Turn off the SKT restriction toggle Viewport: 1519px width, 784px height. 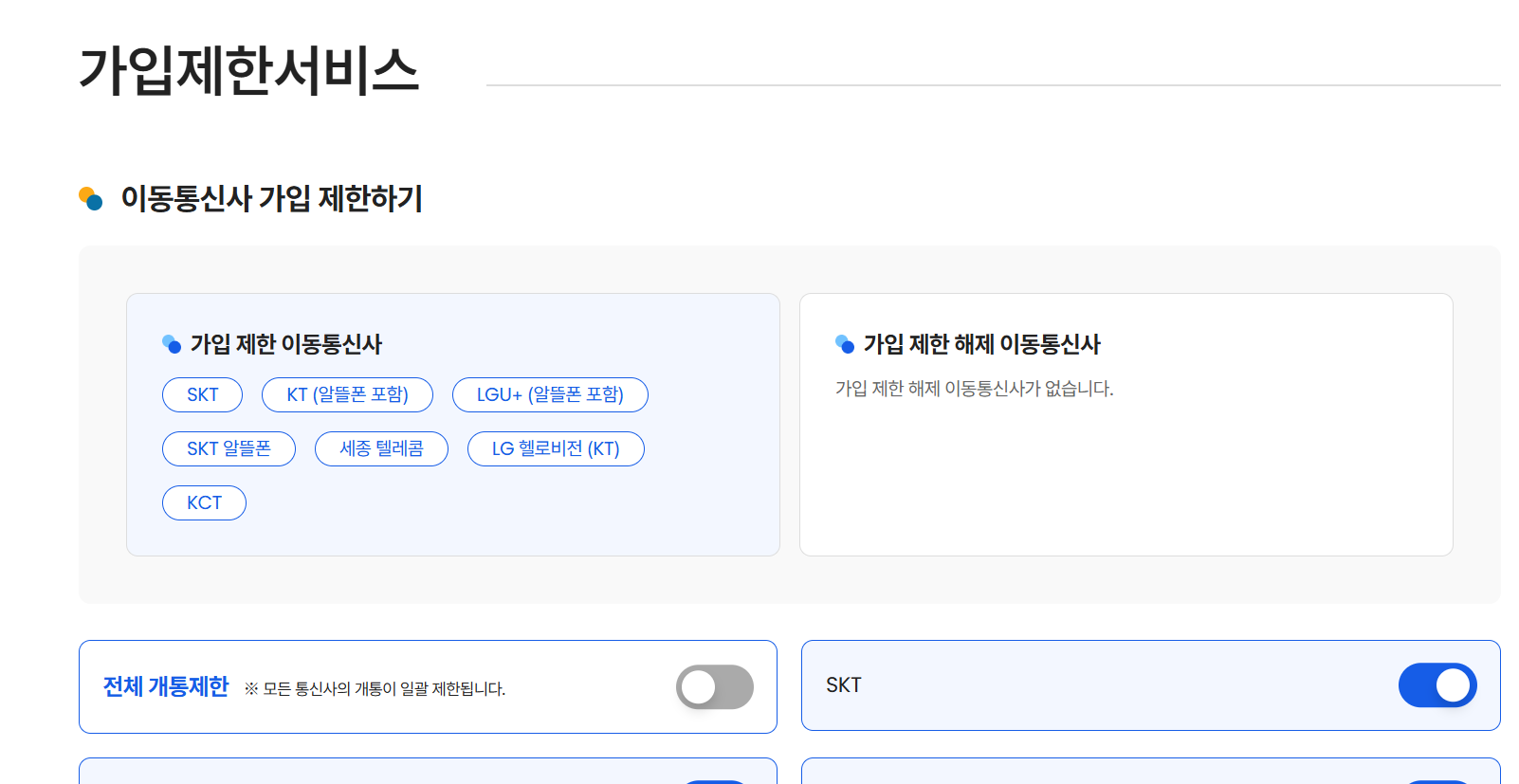click(x=1437, y=685)
